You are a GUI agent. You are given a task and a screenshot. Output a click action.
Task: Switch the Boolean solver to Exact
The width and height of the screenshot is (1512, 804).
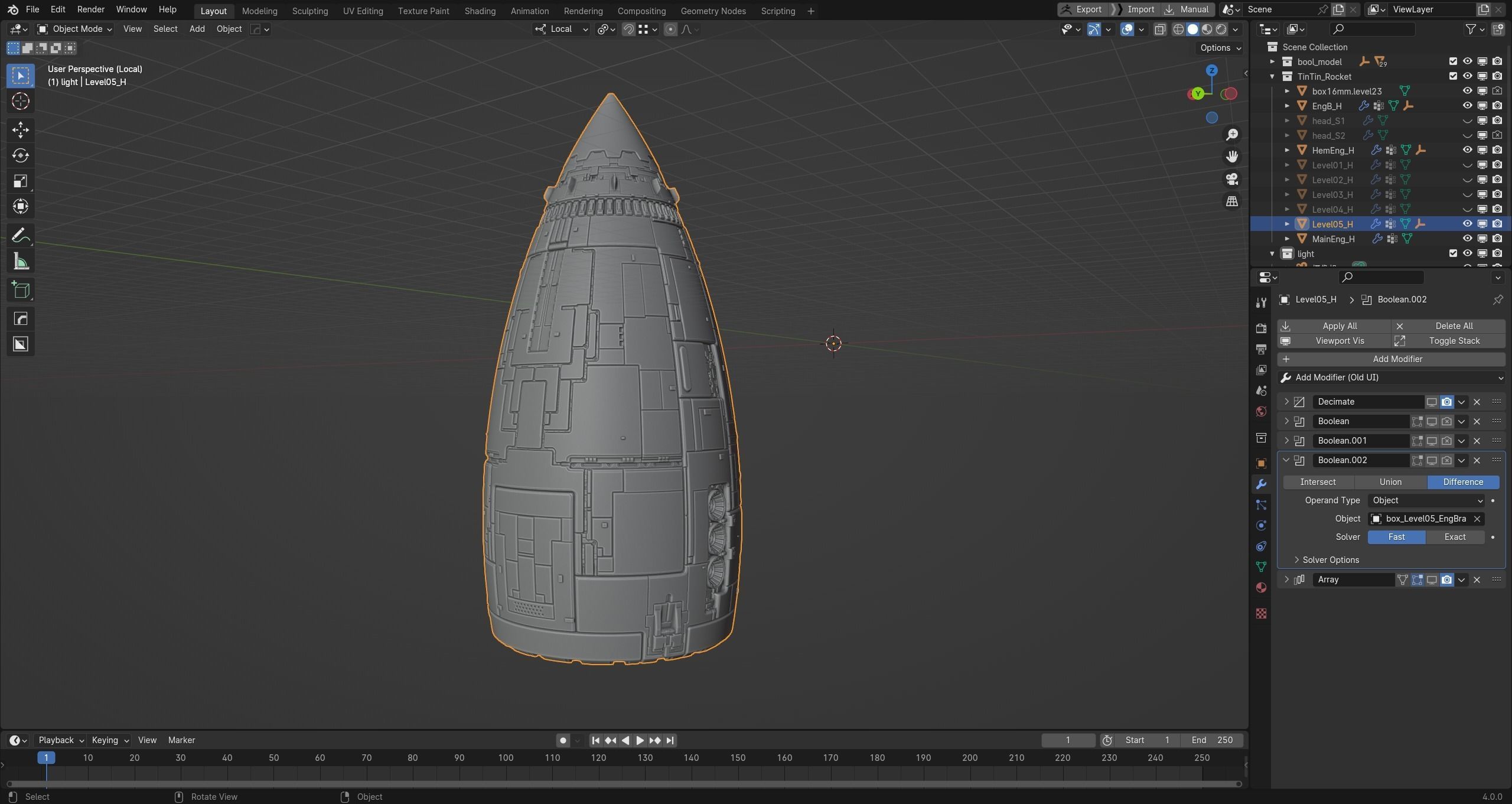1455,537
